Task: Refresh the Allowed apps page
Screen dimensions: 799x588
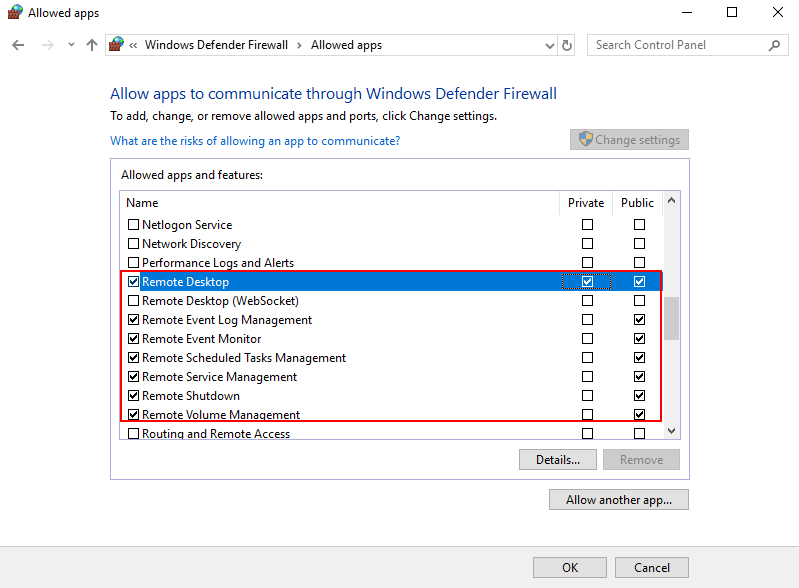Action: [567, 45]
